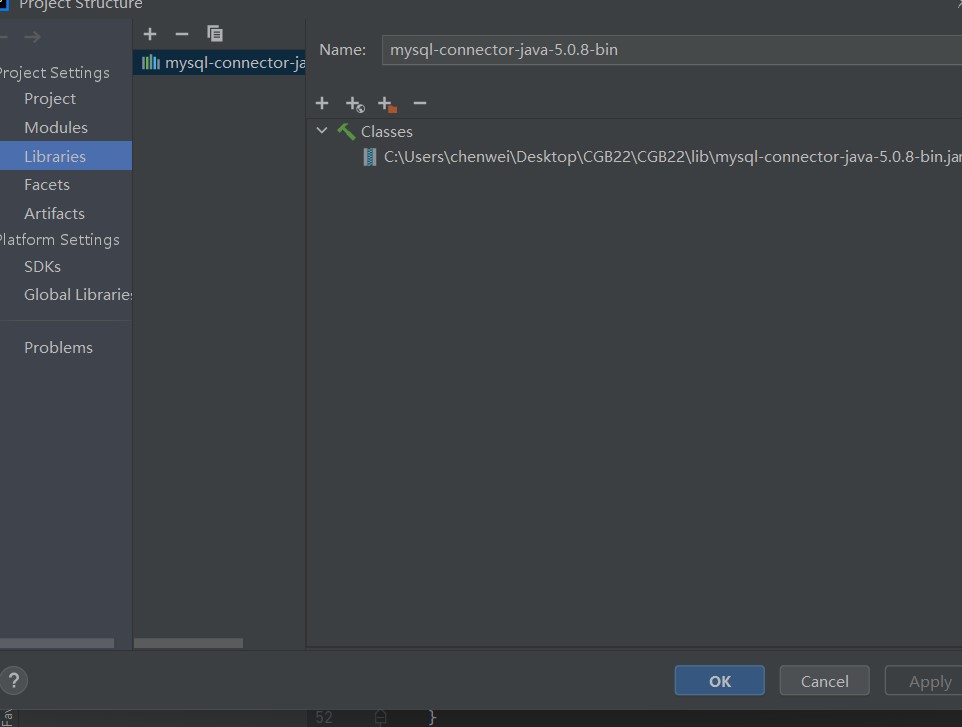The width and height of the screenshot is (962, 727).
Task: Remove the selected library from list
Action: [x=182, y=34]
